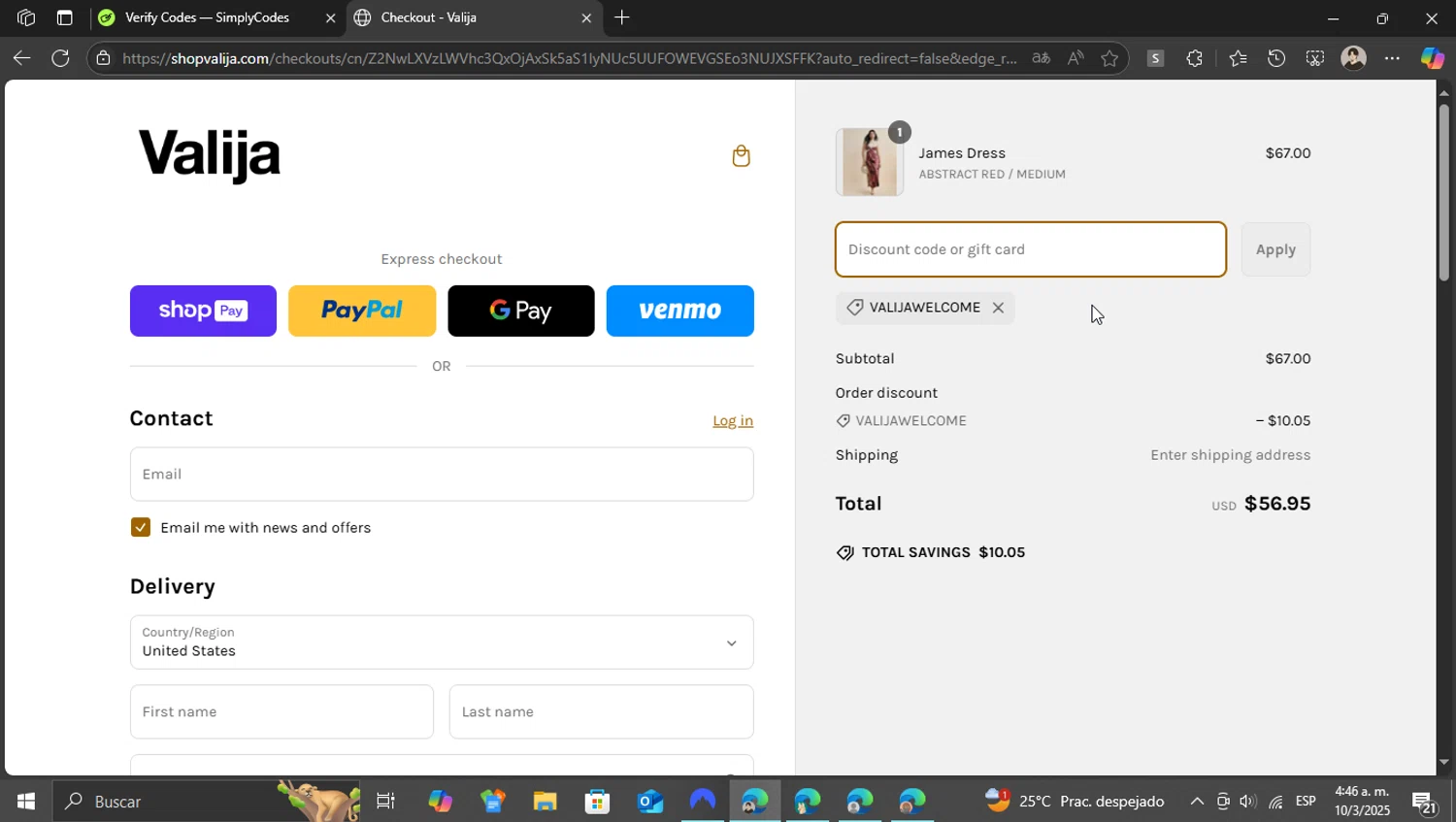Click the James Dress product thumbnail
1456x822 pixels.
(870, 162)
